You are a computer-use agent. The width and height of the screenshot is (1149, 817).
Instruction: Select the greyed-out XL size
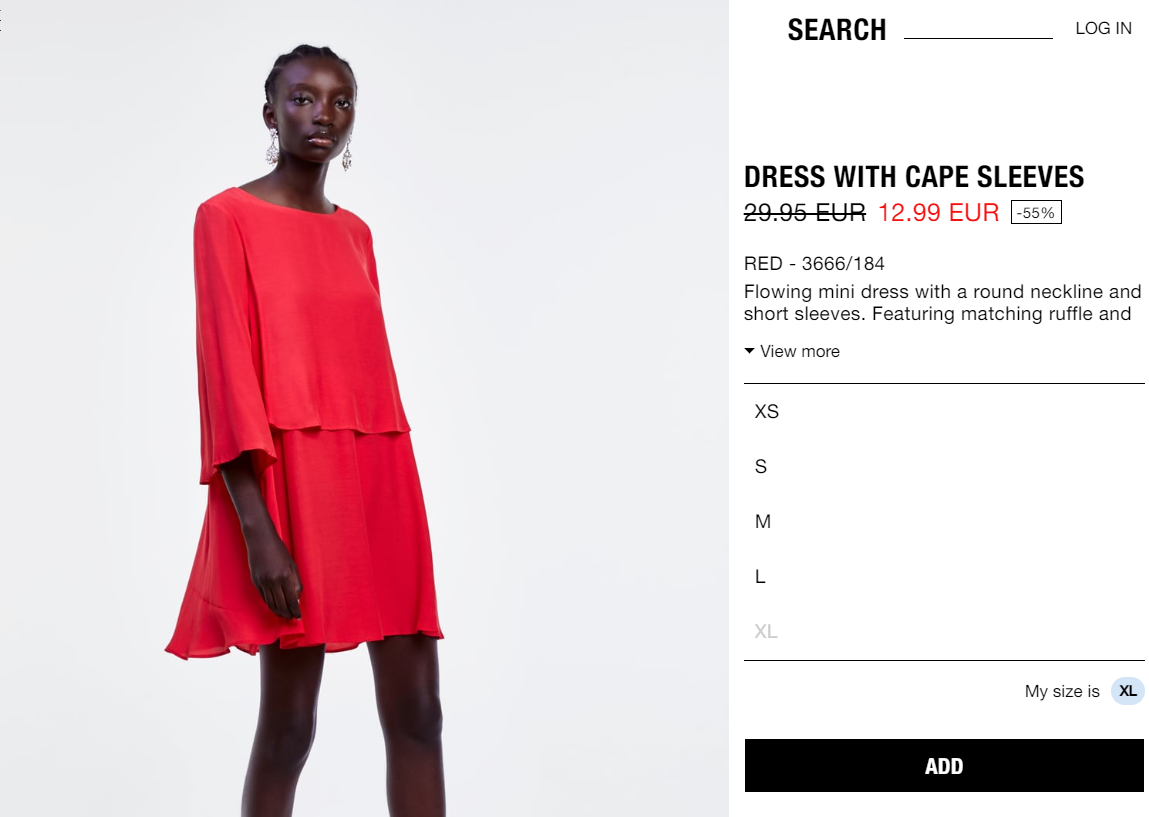point(944,632)
